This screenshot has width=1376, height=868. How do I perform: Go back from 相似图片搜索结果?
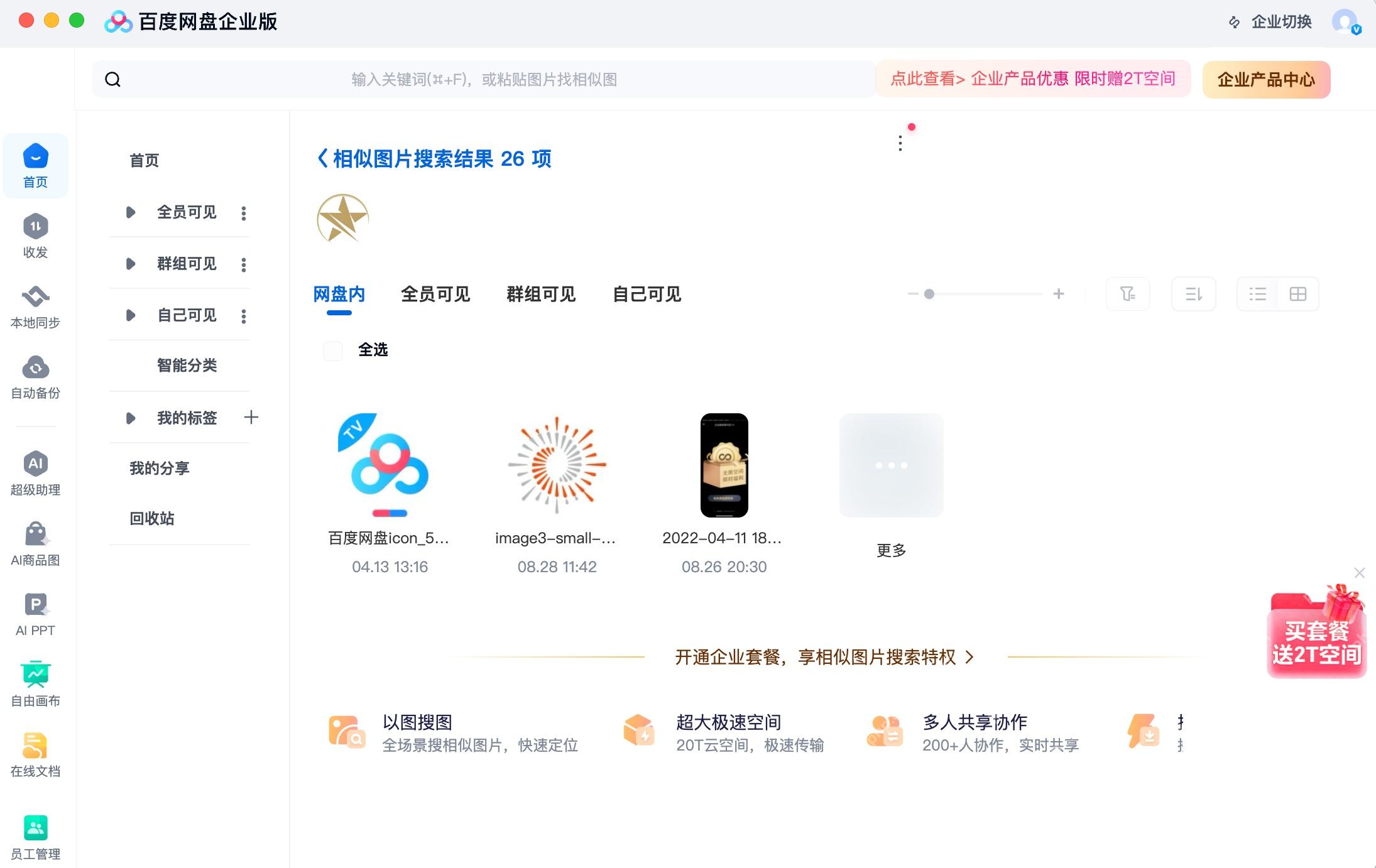click(x=322, y=158)
